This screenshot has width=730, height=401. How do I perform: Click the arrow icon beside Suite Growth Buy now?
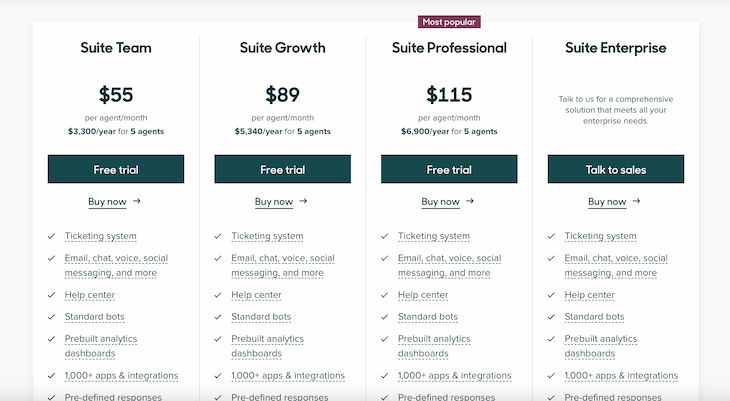(303, 201)
